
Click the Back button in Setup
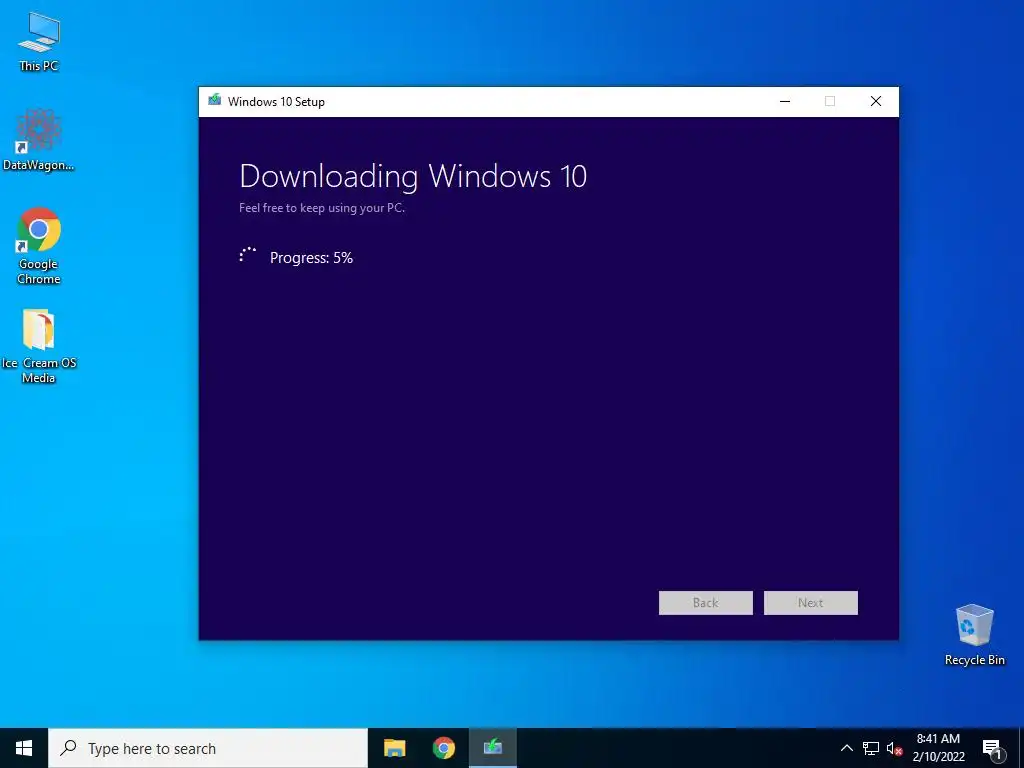705,603
